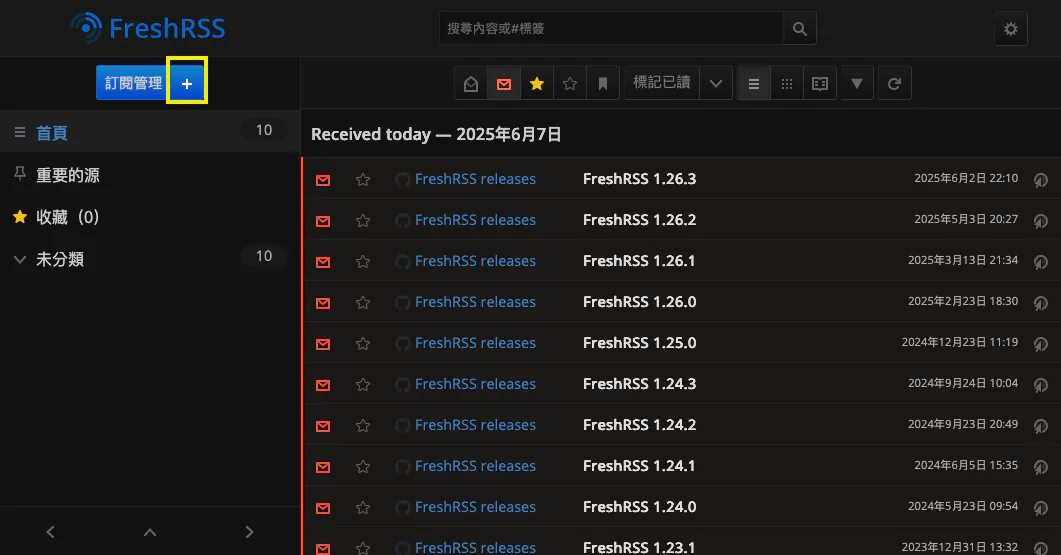Collapse the 未分類 category chevron
Screen dimensions: 1061x555
click(x=20, y=259)
